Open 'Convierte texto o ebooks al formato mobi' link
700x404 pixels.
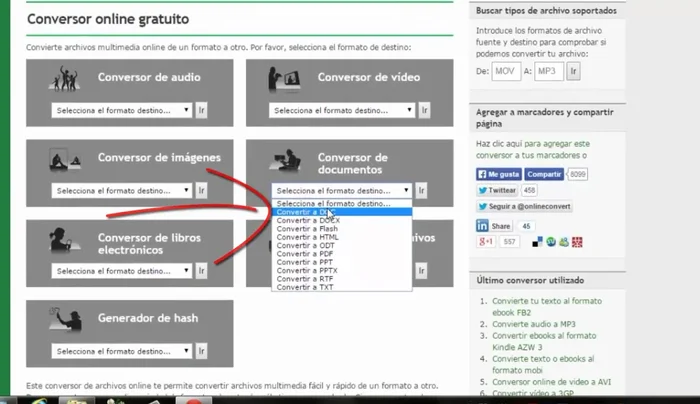tap(543, 365)
